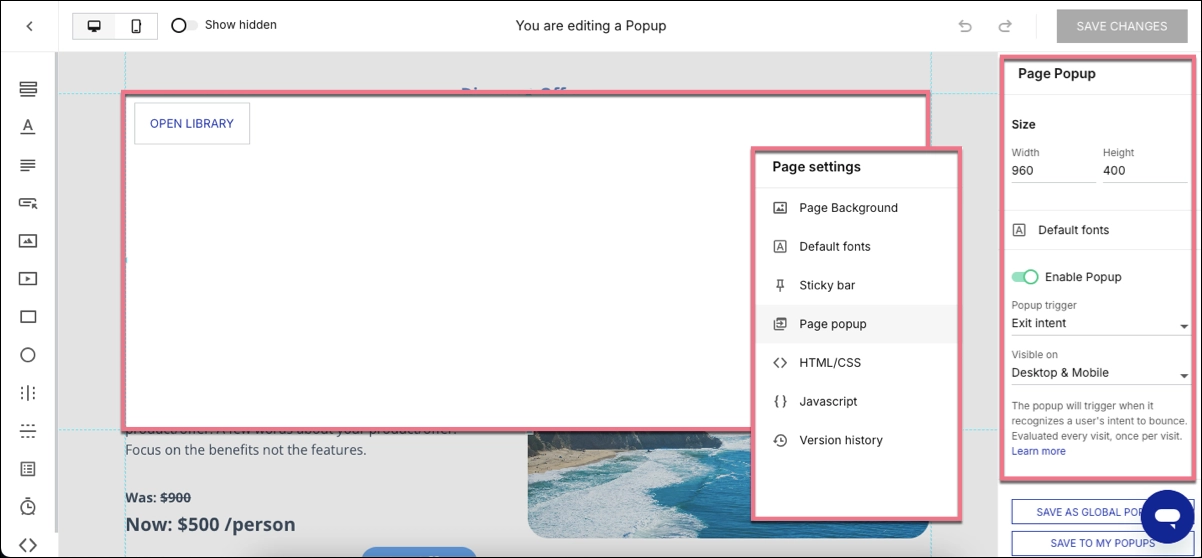Screen dimensions: 1202x558
Task: Add a countdown timer element
Action: (x=28, y=506)
